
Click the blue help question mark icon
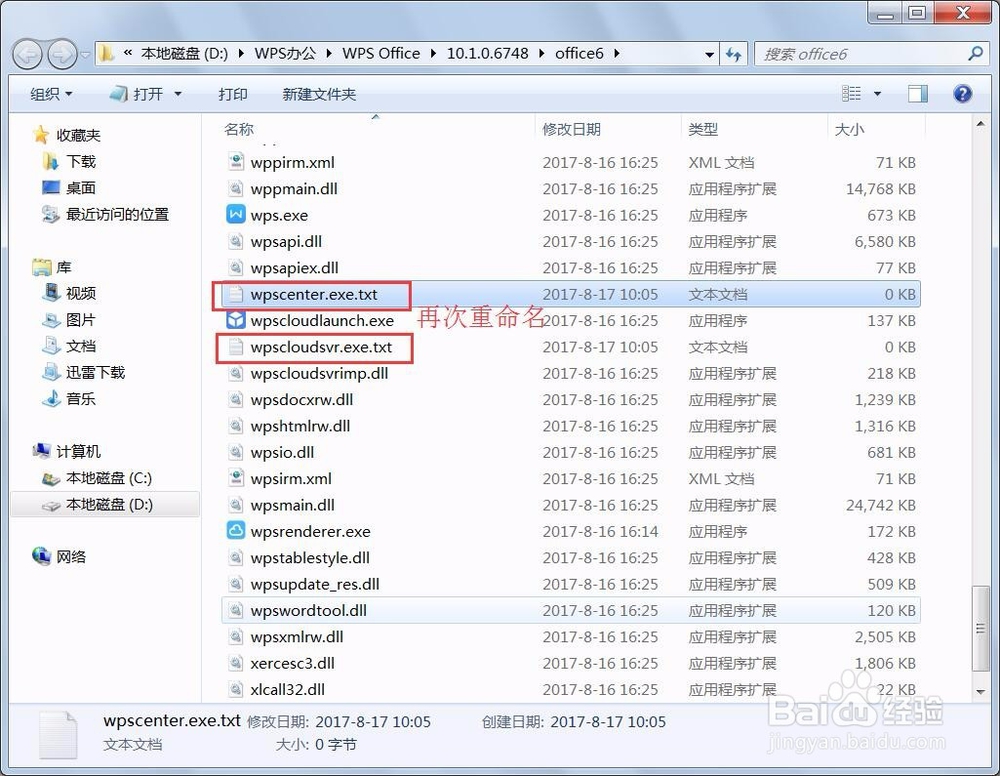(x=962, y=94)
